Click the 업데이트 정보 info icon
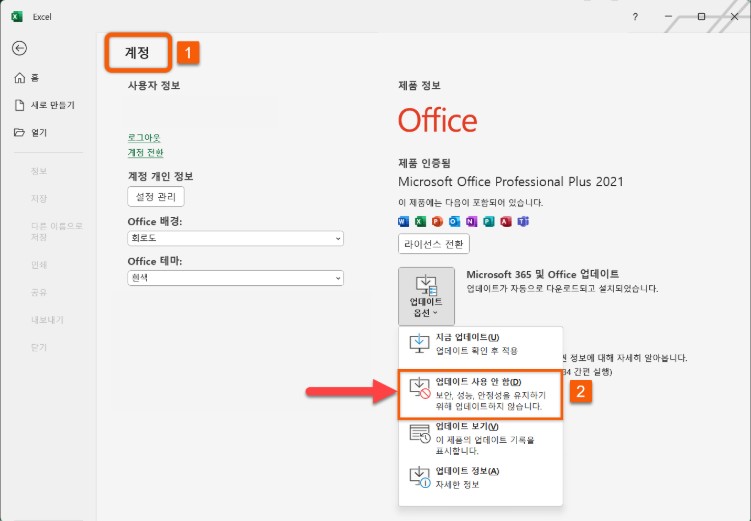 click(420, 477)
